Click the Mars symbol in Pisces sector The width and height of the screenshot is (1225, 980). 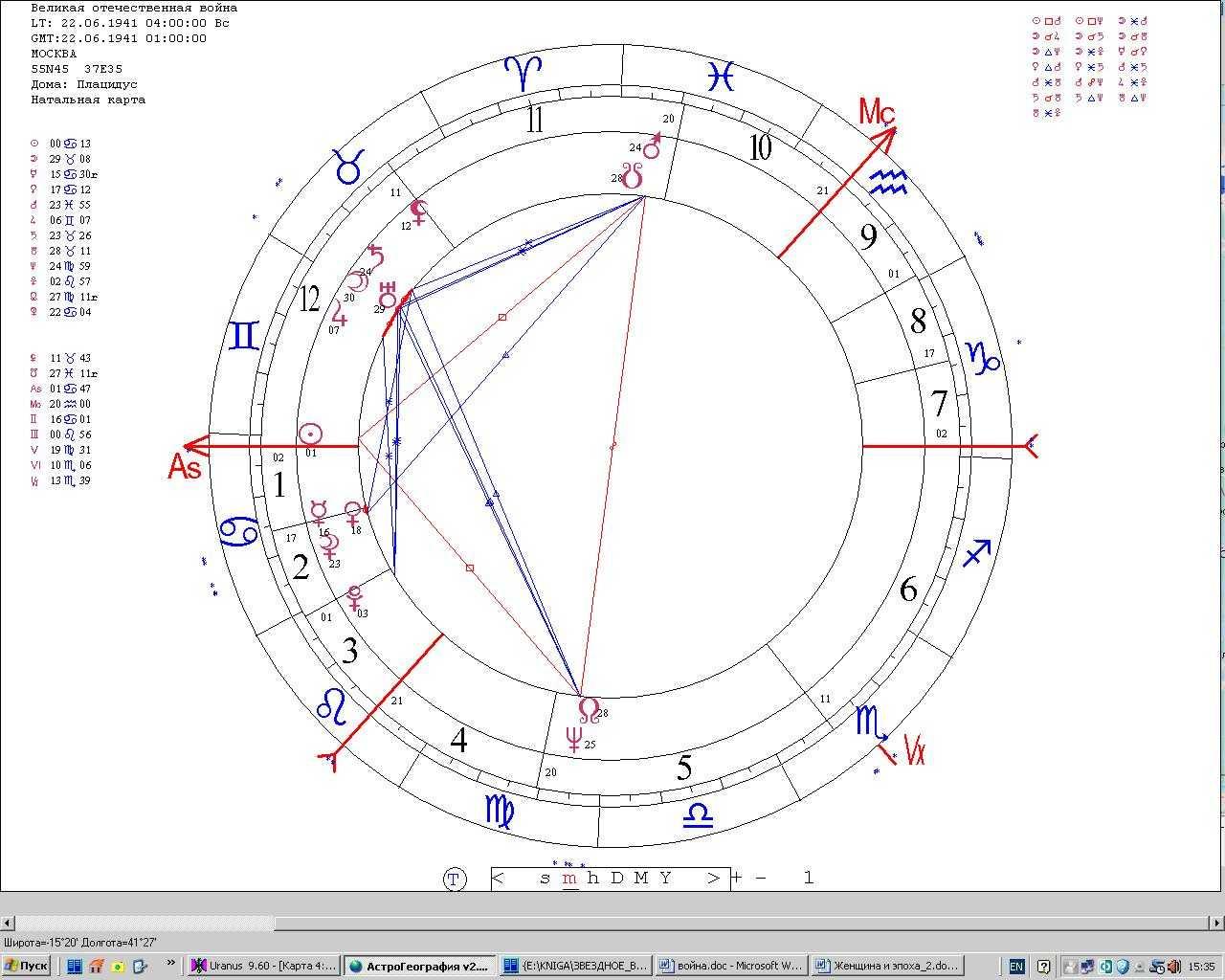click(x=653, y=146)
